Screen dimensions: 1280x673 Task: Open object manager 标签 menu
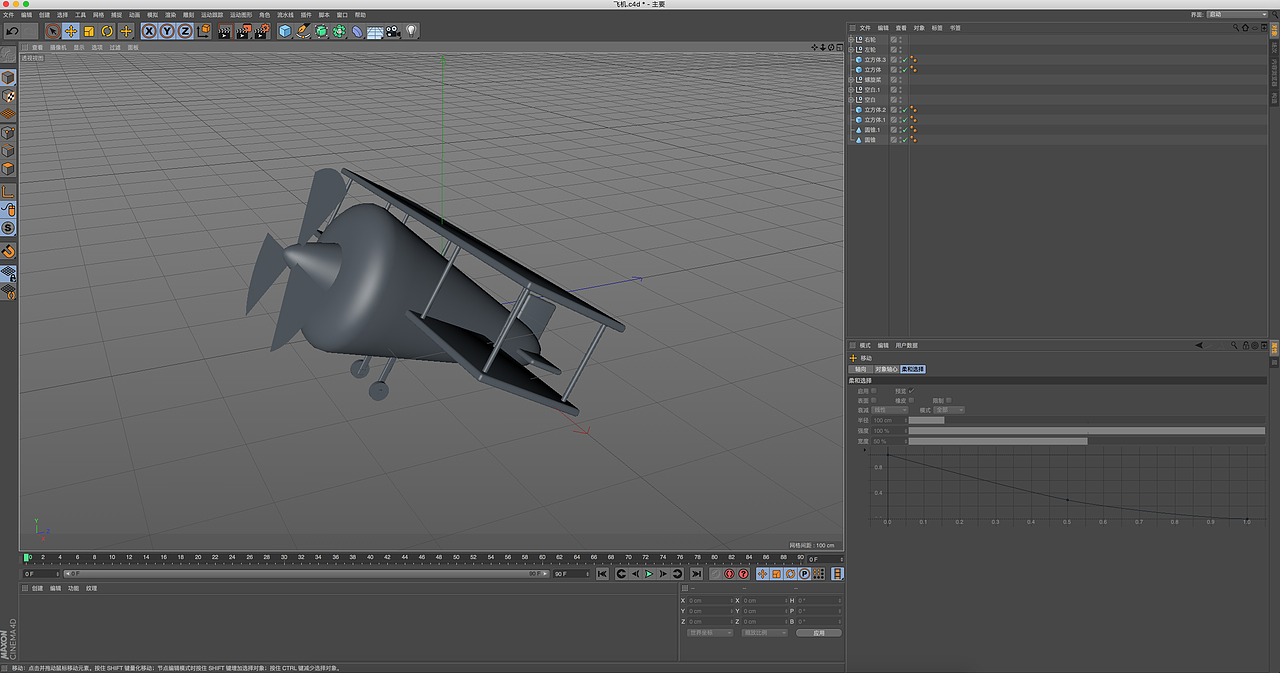[937, 28]
